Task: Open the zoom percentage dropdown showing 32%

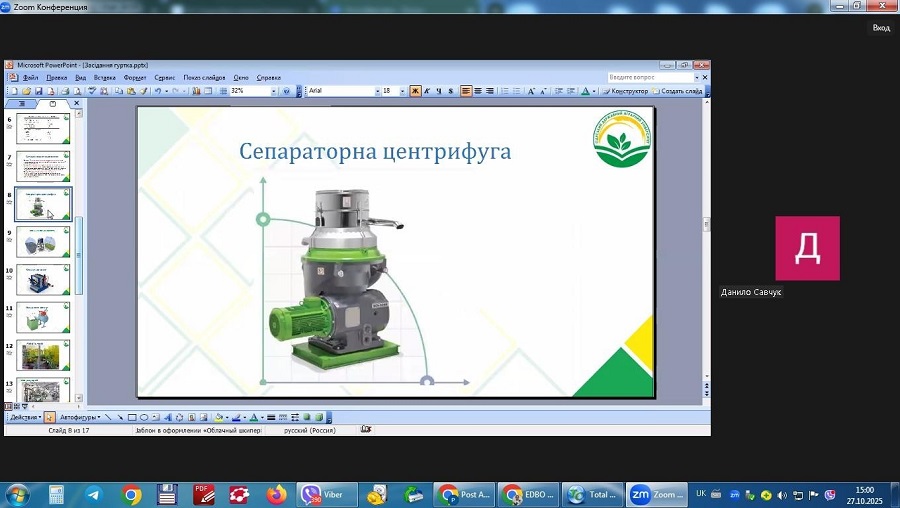Action: (273, 91)
